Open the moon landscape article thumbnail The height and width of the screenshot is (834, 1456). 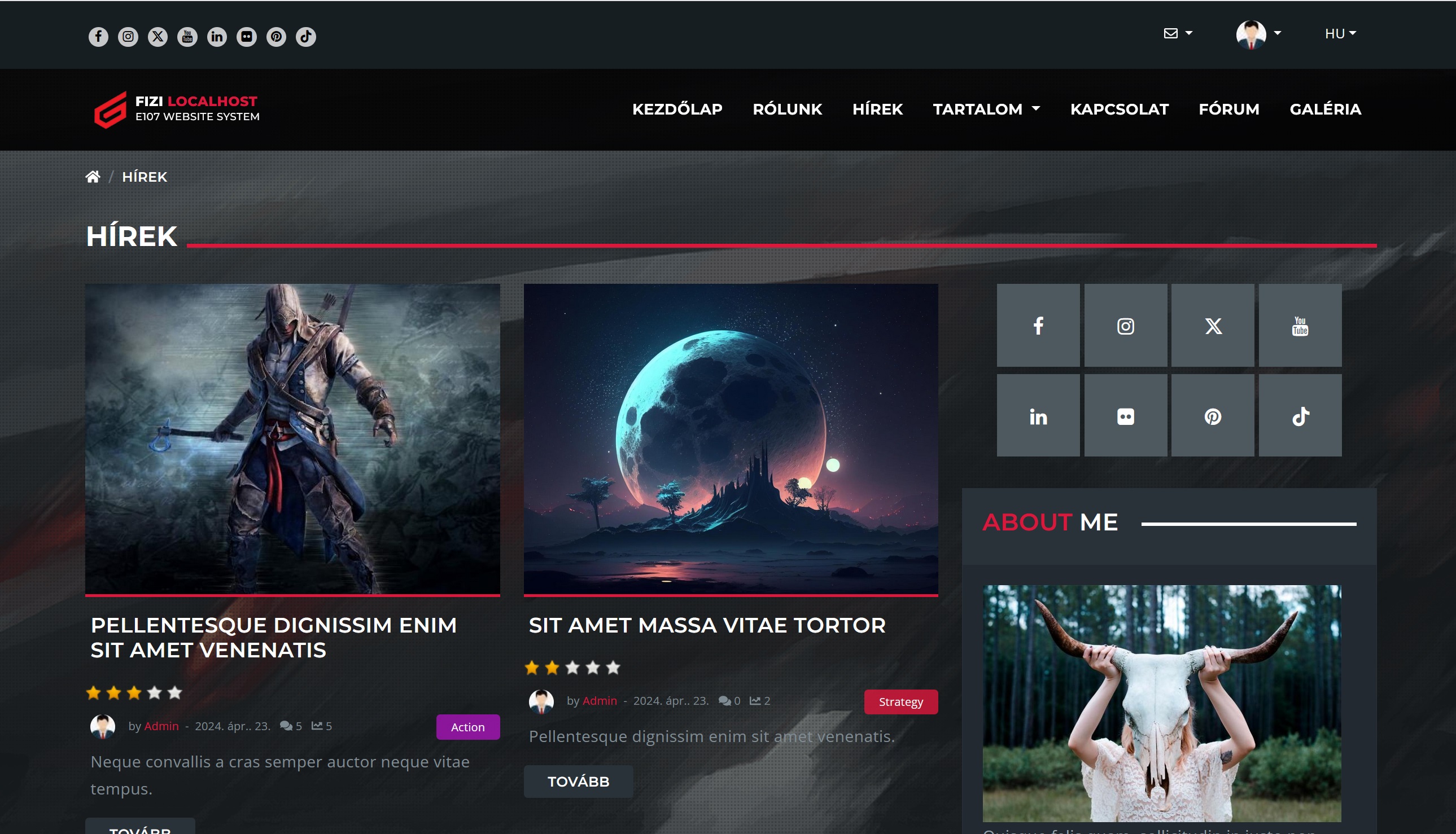coord(731,439)
